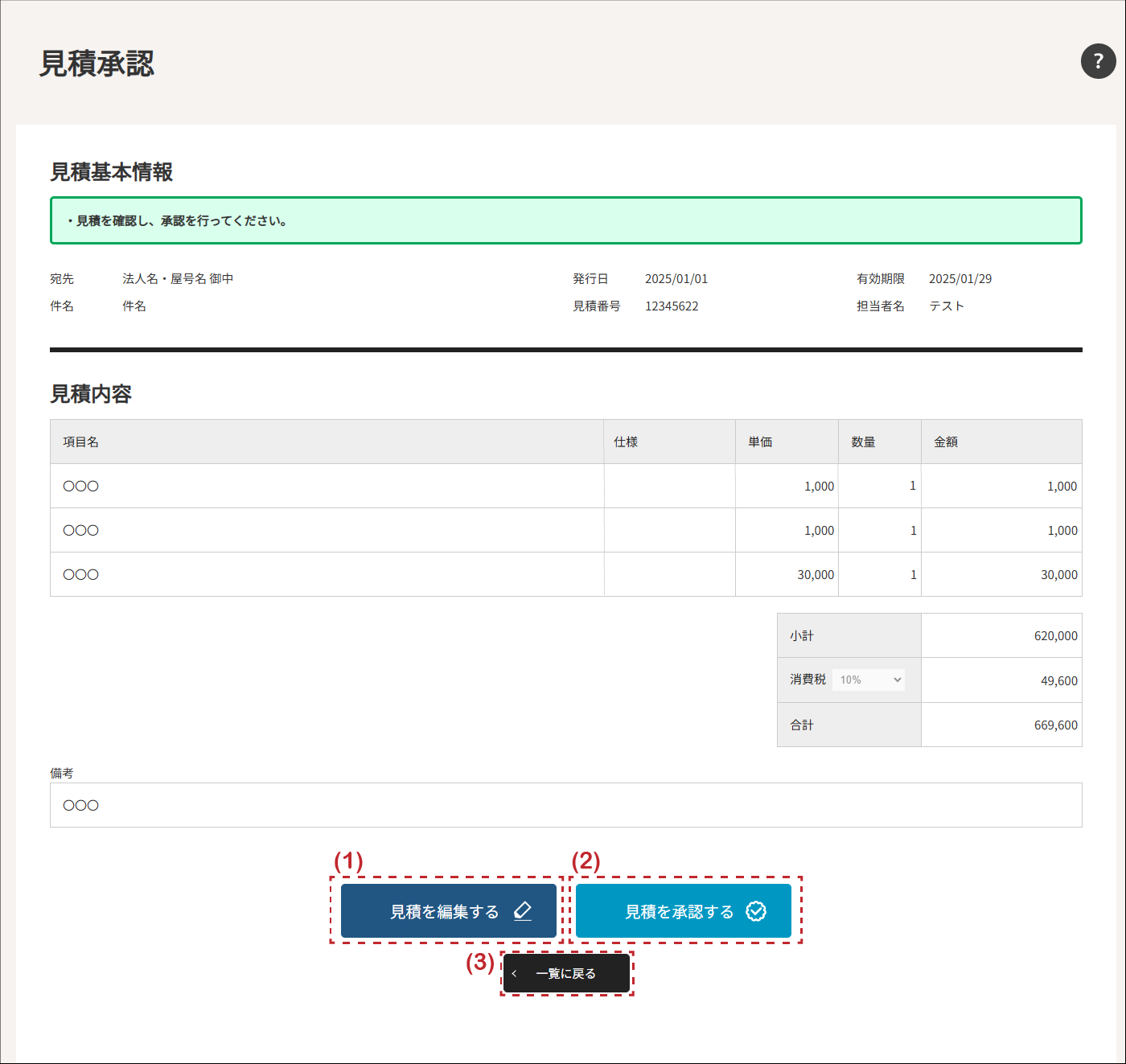1126x1064 pixels.
Task: Open the 消費税 10% rate dropdown
Action: [867, 680]
